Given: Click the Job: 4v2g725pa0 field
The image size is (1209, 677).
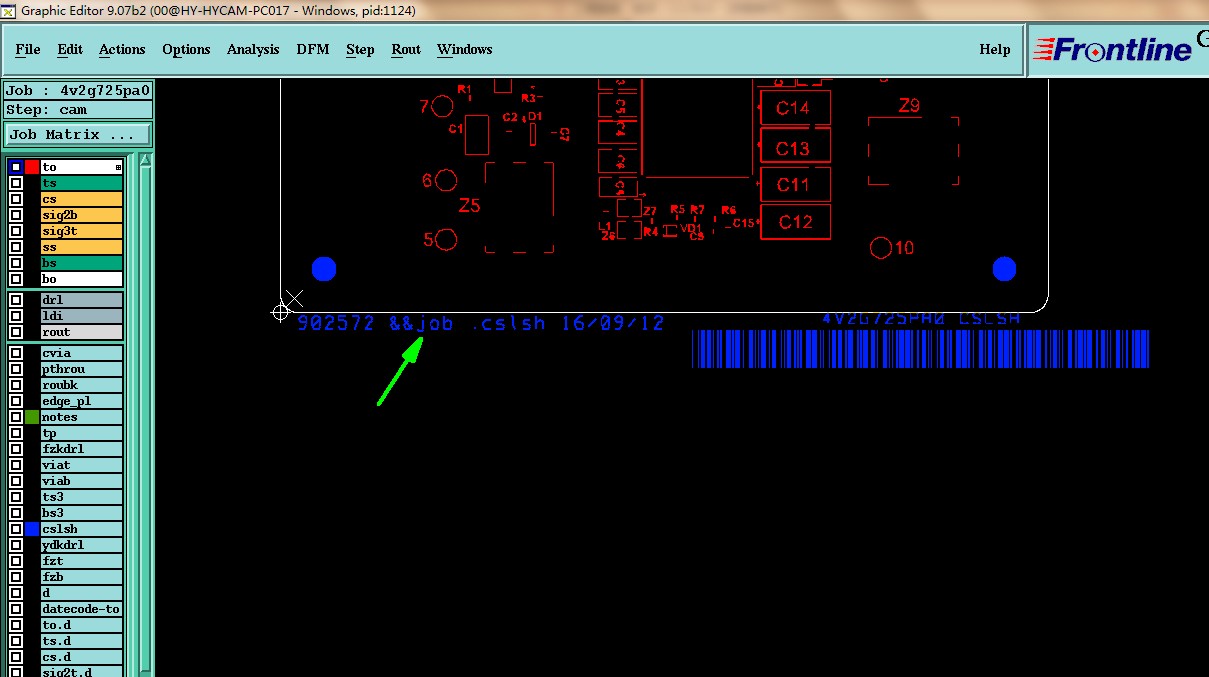Looking at the screenshot, I should [x=79, y=90].
